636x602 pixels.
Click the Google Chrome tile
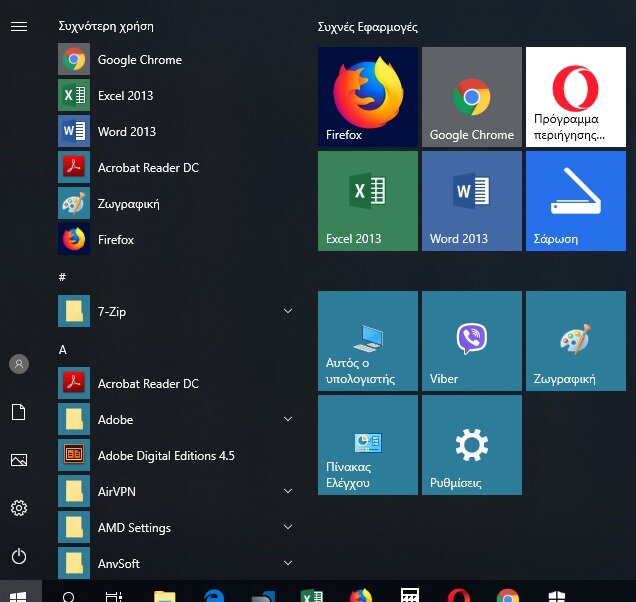coord(472,97)
